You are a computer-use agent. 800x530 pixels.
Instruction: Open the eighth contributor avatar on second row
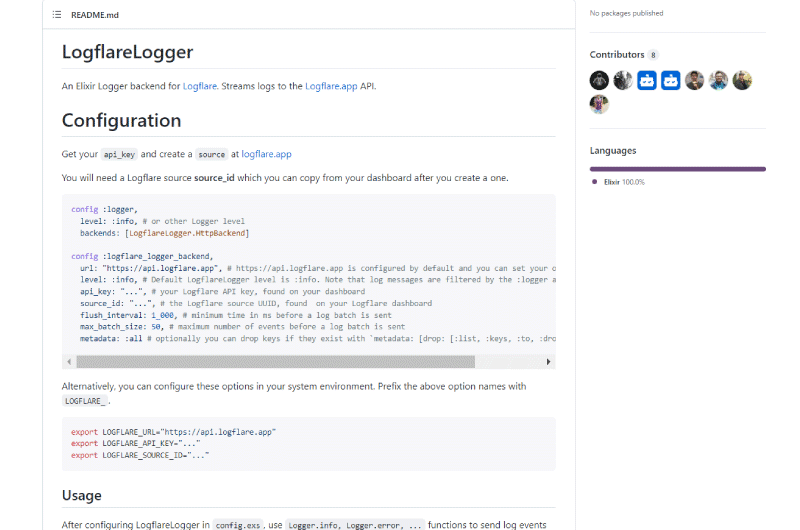point(599,104)
